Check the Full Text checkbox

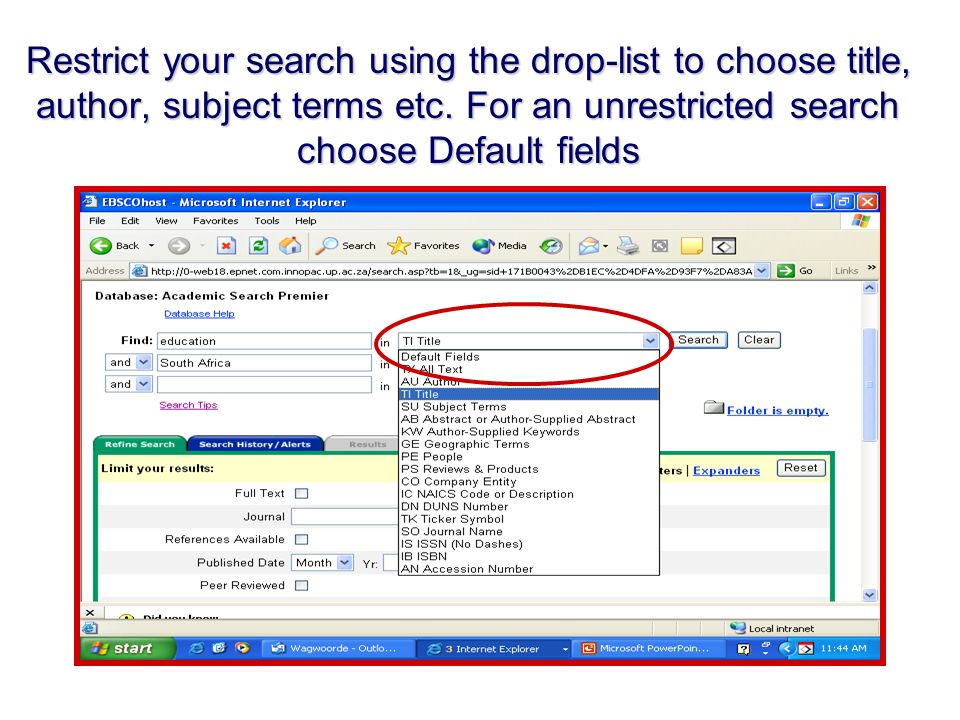pos(301,493)
